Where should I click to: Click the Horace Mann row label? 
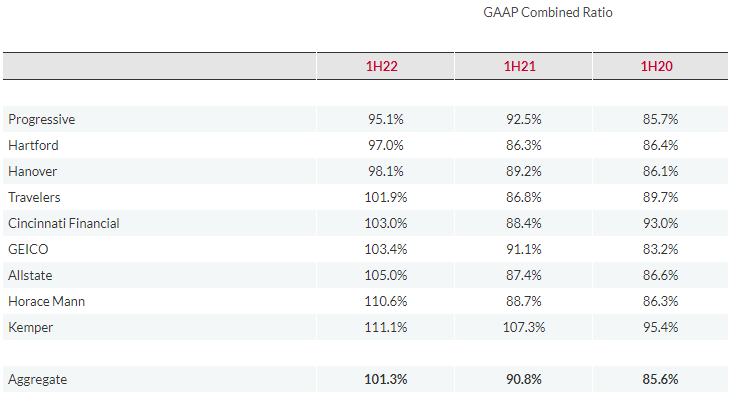tap(46, 302)
